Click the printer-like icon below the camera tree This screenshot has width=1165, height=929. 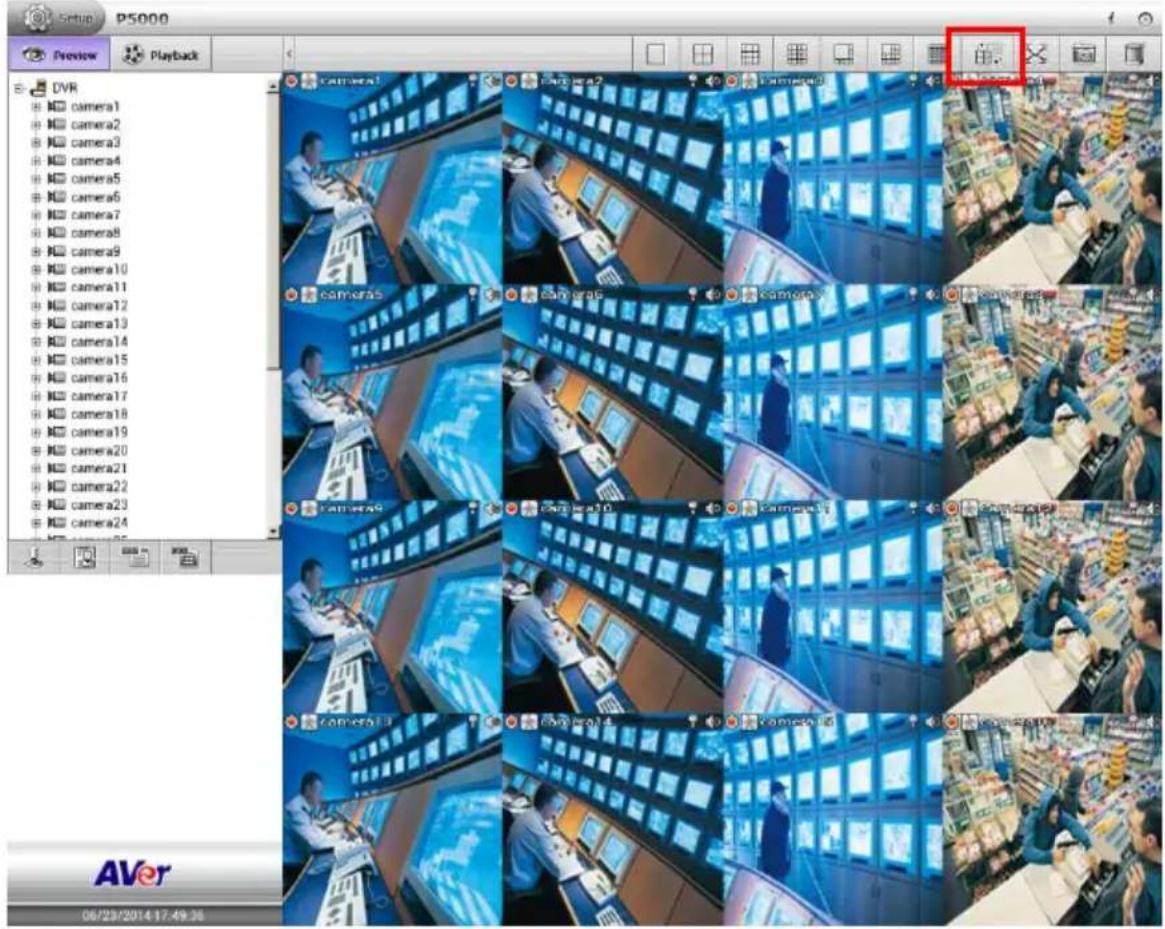[185, 557]
